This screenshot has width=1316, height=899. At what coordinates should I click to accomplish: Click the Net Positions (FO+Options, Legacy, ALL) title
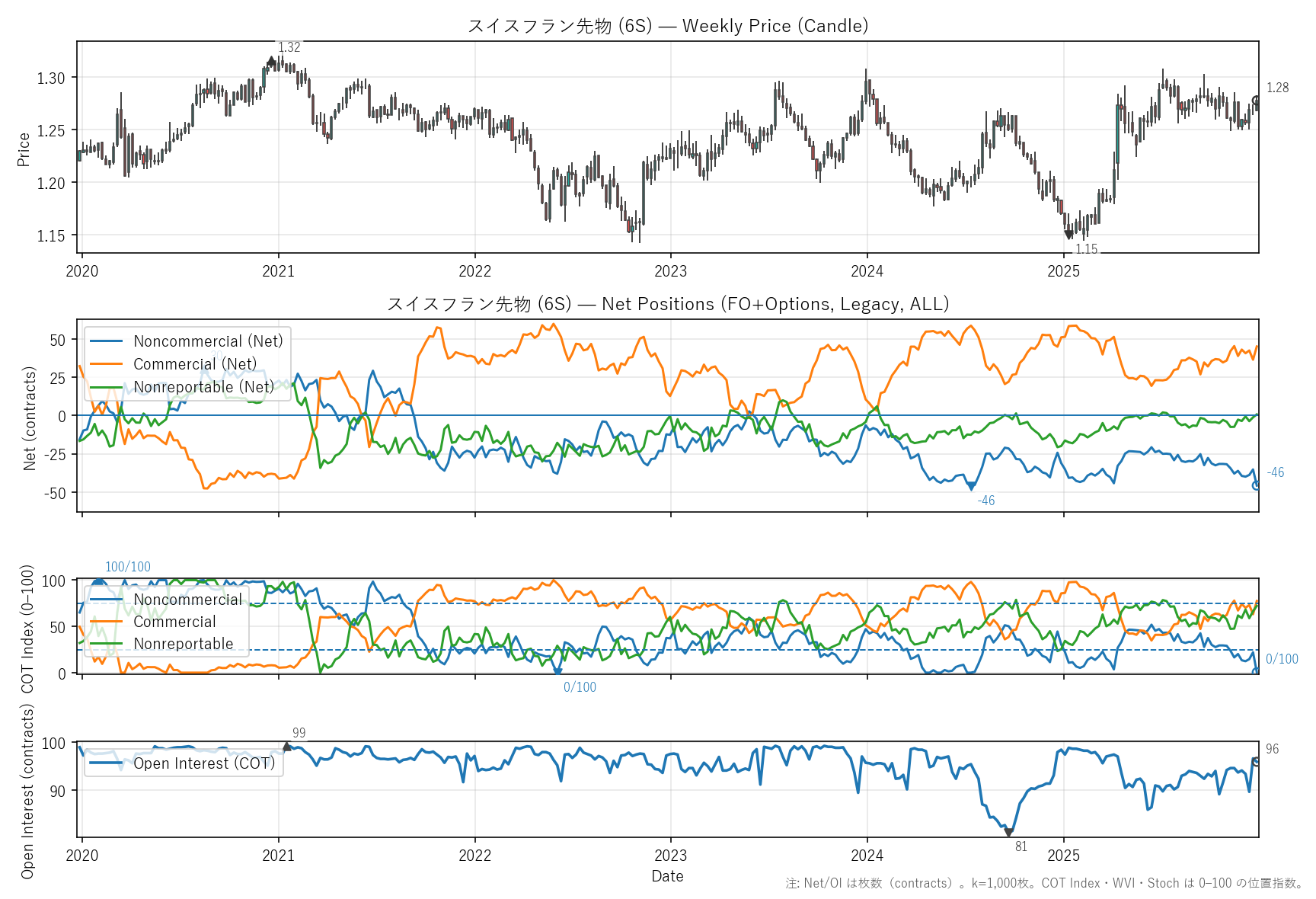[x=667, y=304]
